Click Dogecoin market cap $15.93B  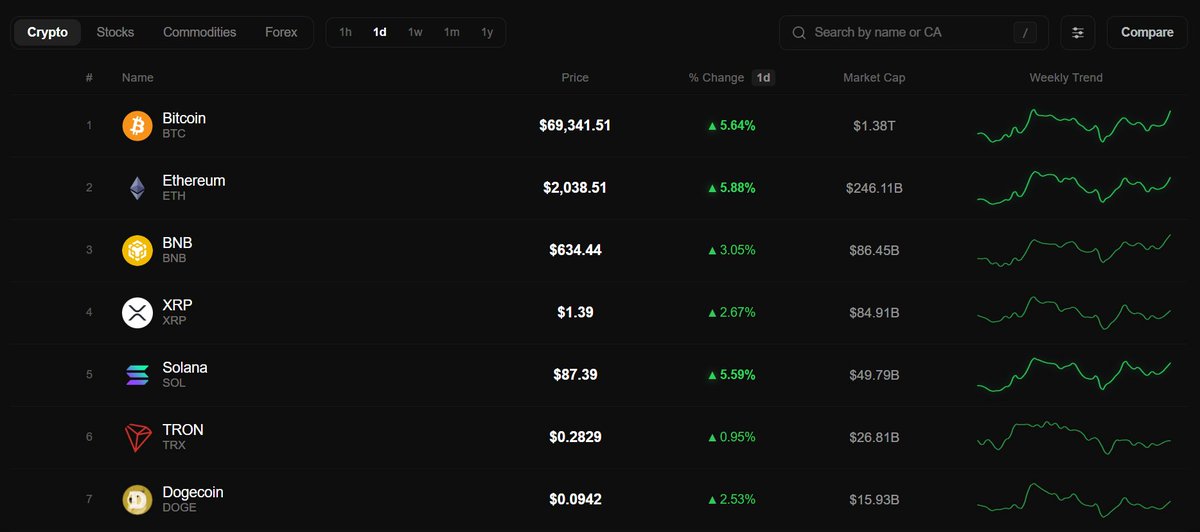point(874,499)
